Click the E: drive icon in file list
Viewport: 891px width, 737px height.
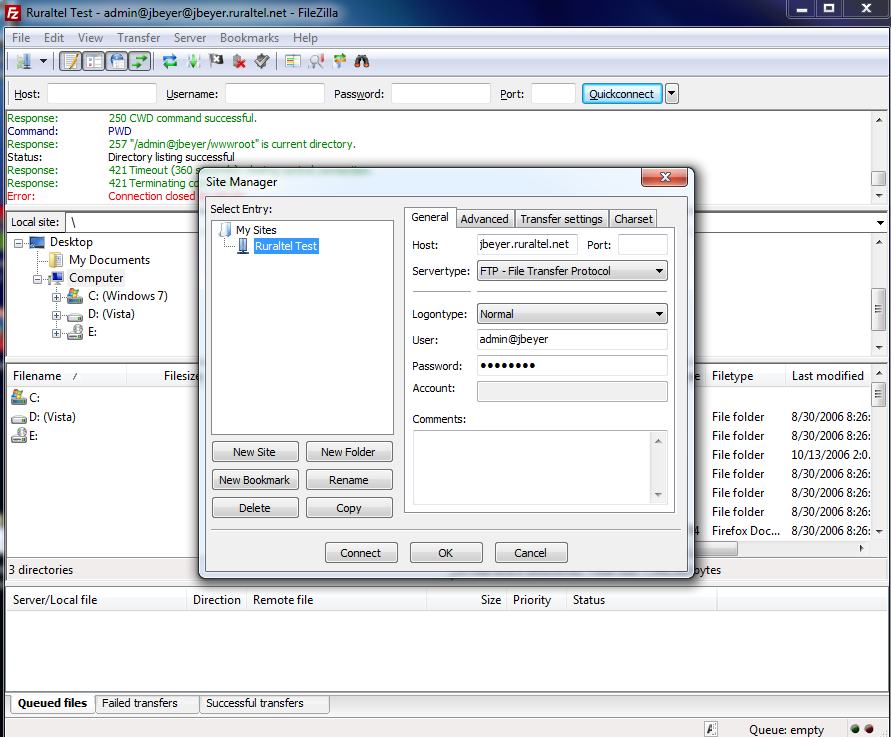tap(19, 436)
